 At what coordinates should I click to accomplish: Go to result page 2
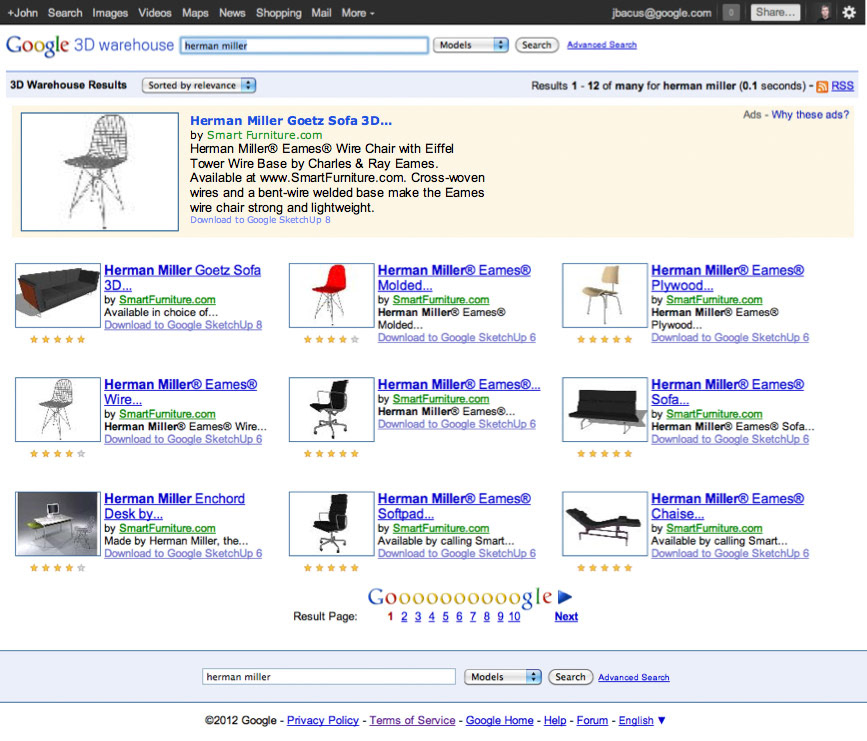(x=404, y=617)
